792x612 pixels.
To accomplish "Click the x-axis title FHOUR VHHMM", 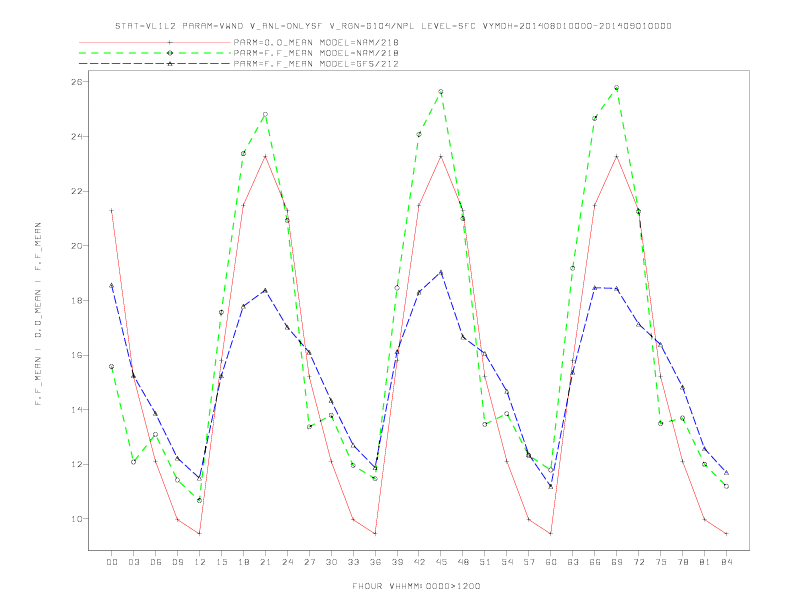I will pyautogui.click(x=416, y=586).
